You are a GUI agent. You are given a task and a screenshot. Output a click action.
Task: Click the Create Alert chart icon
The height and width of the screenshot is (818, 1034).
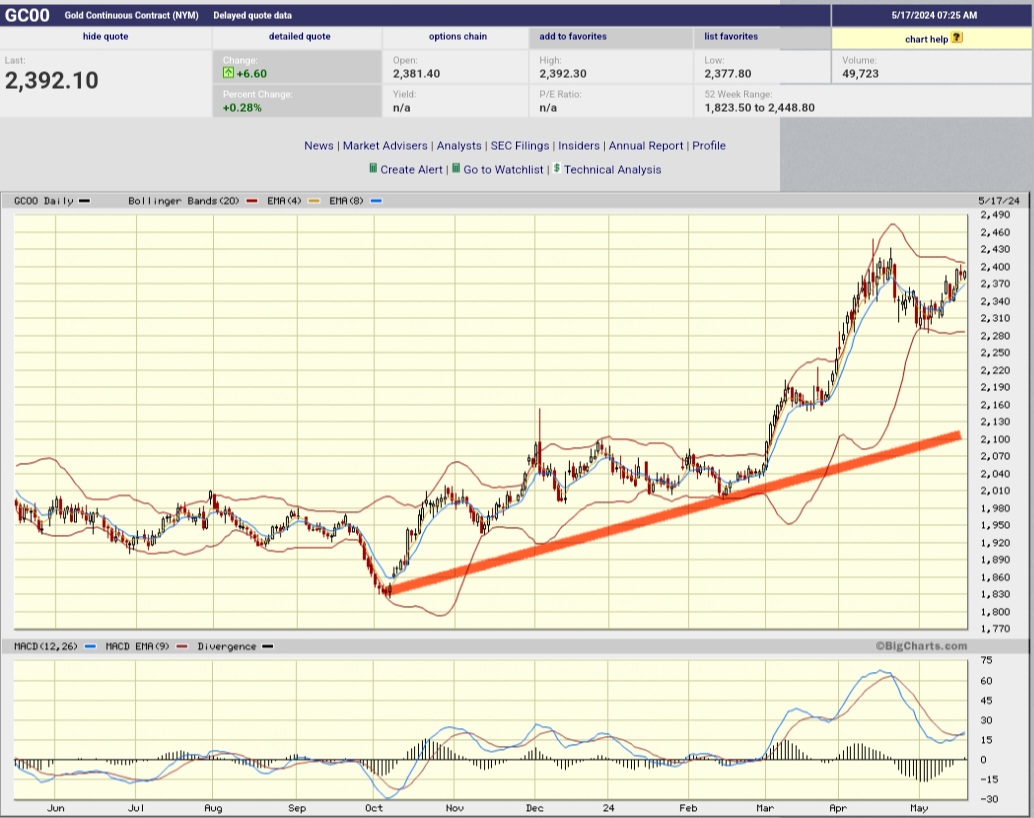tap(374, 169)
